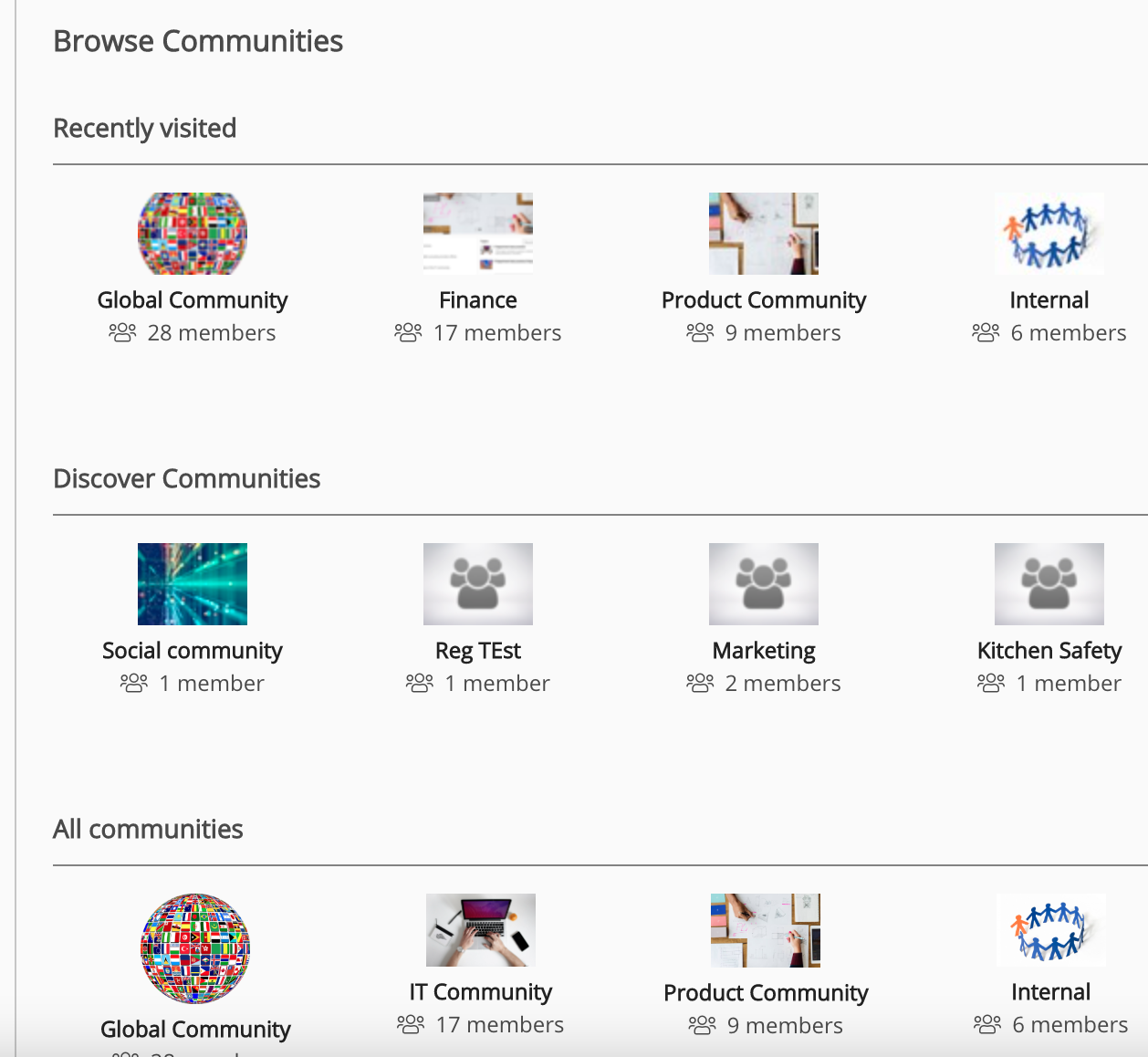Screen dimensions: 1148x1057
Task: Open the Social community title link
Action: (x=193, y=651)
